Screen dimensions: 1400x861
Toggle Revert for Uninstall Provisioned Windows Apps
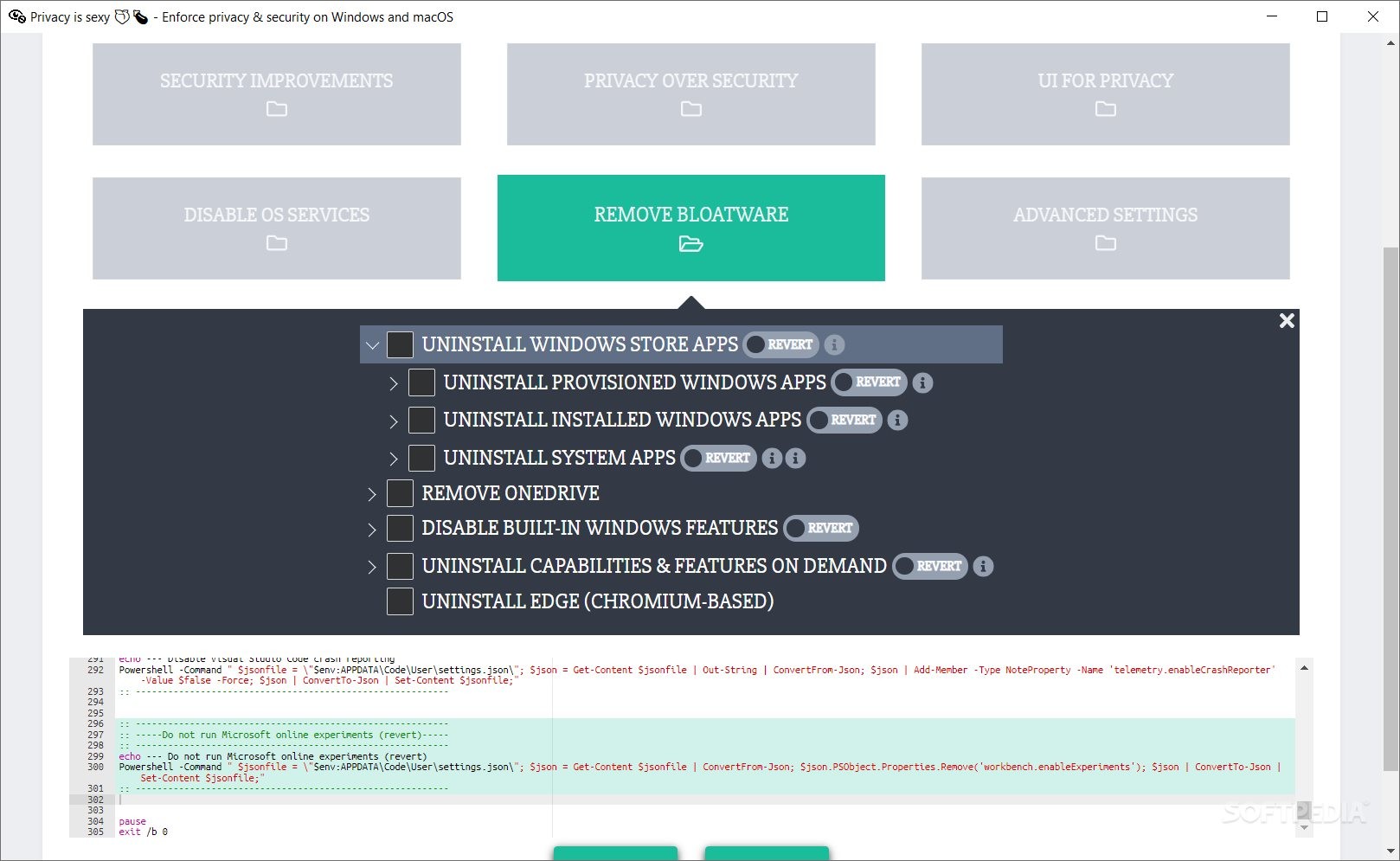(870, 382)
